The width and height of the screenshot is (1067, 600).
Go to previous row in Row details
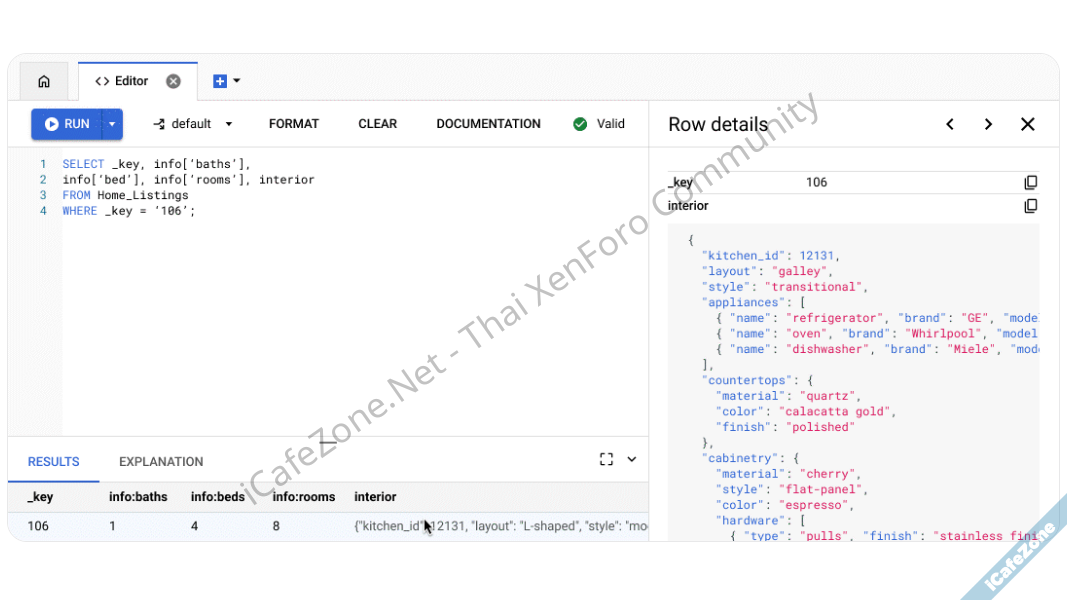(x=950, y=125)
